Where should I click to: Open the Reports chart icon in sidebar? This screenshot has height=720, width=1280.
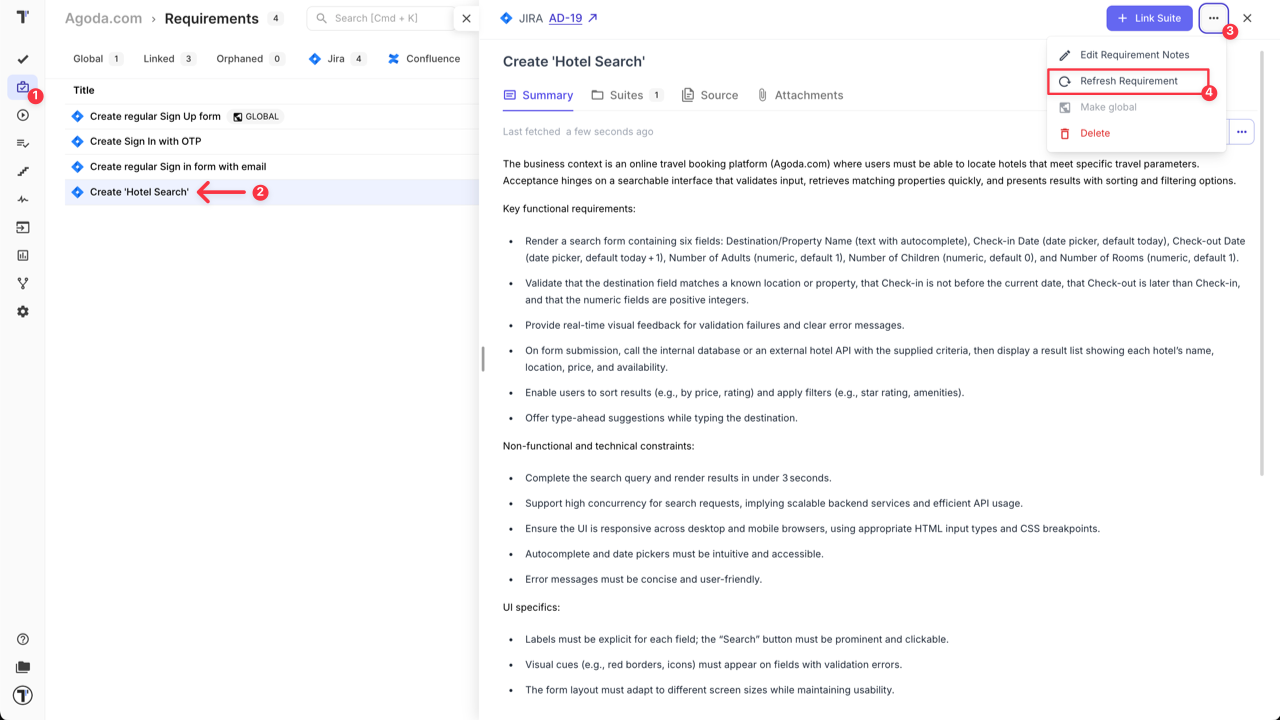[x=22, y=255]
